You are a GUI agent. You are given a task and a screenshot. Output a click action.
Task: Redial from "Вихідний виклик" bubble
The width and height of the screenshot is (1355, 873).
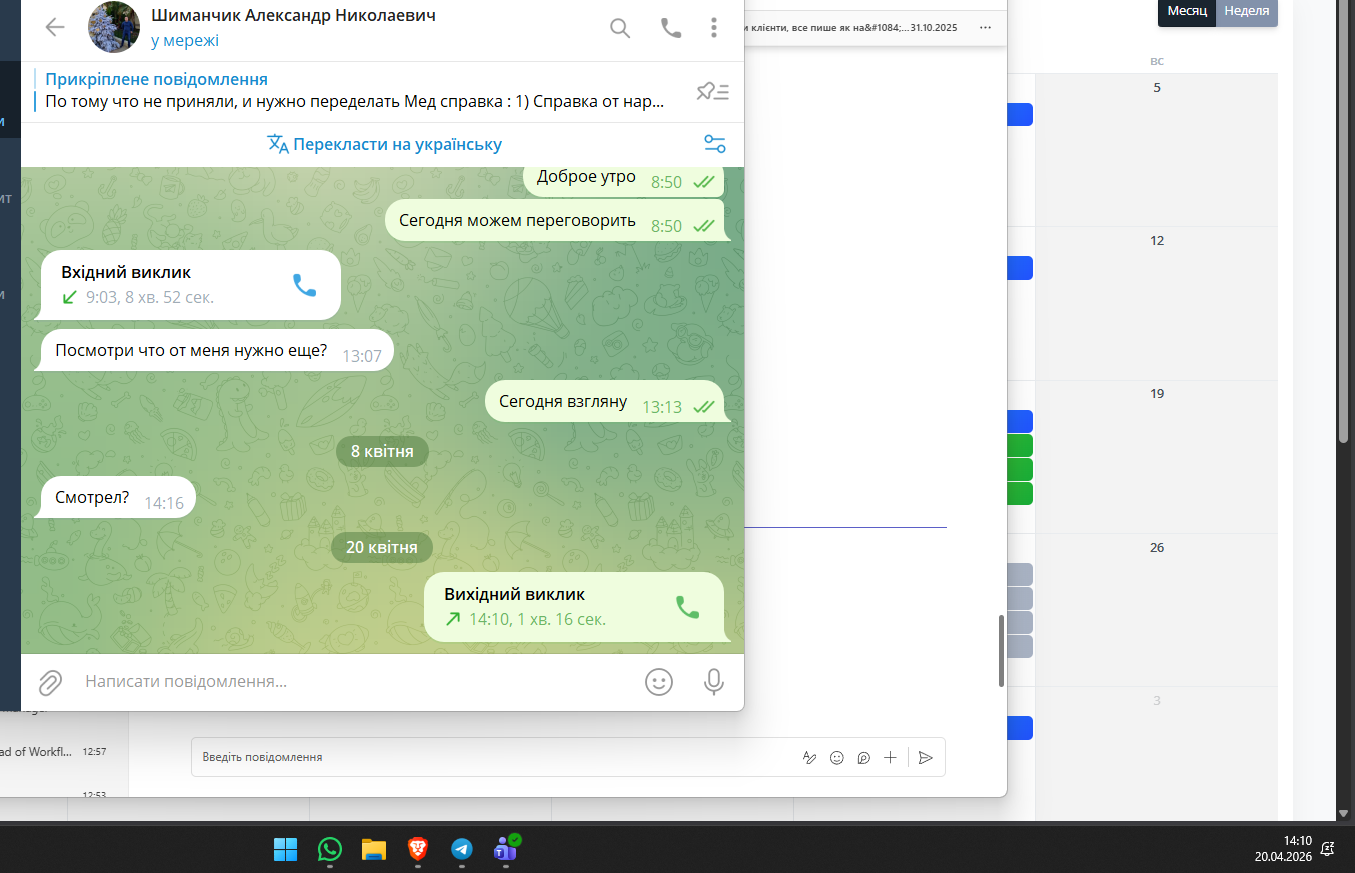687,607
